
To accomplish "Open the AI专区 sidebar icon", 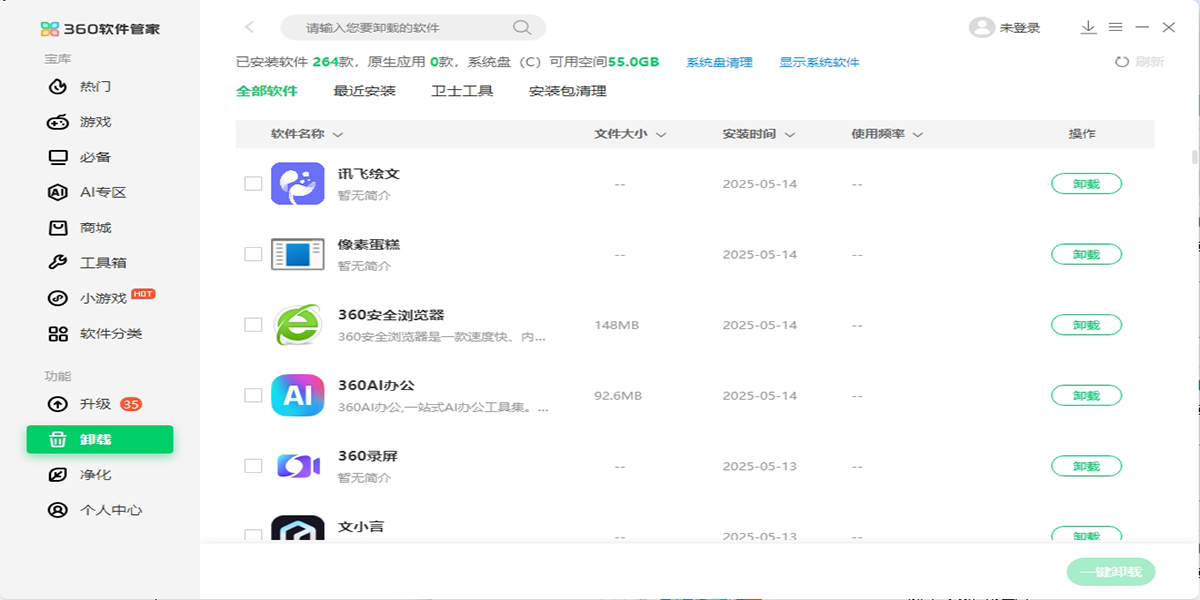I will point(58,192).
